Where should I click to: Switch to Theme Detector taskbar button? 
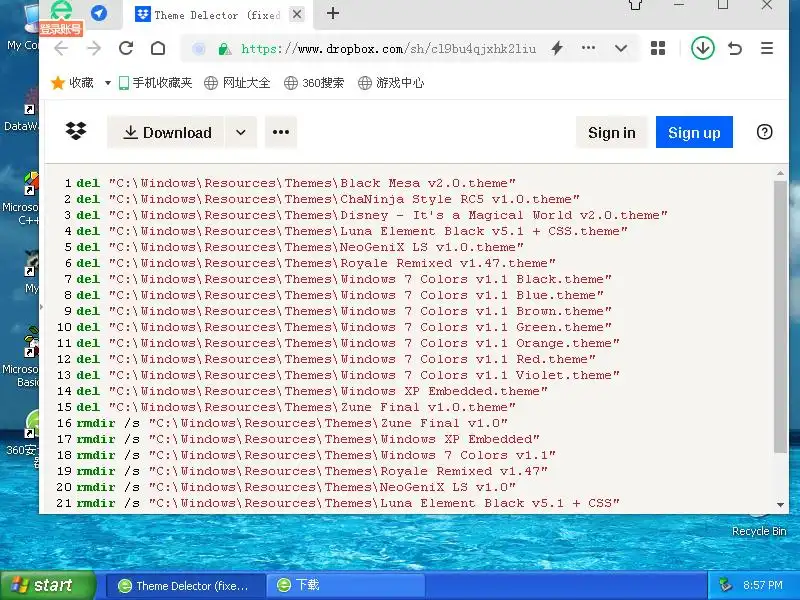click(x=186, y=586)
